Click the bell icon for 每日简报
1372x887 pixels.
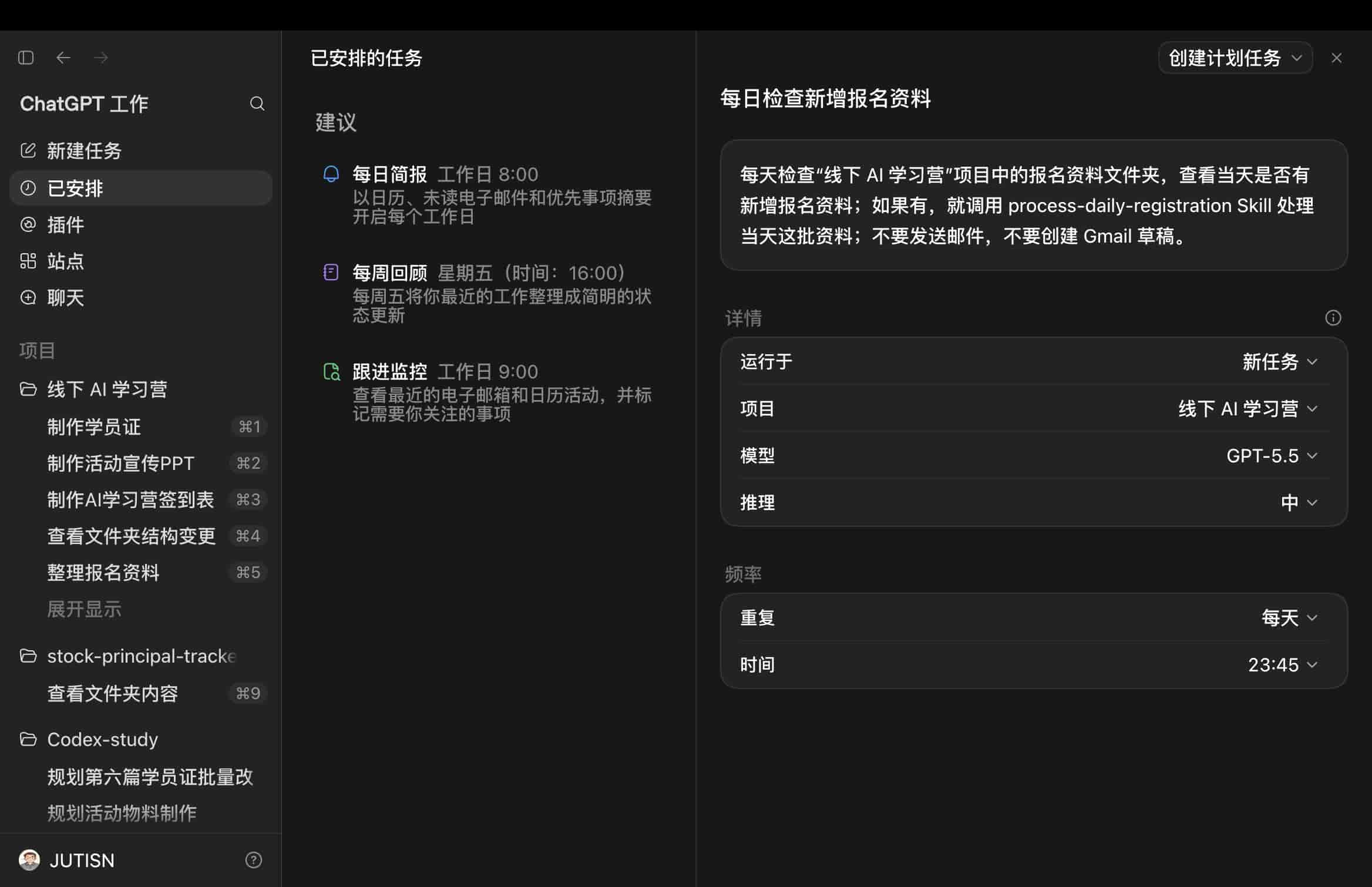click(x=331, y=174)
